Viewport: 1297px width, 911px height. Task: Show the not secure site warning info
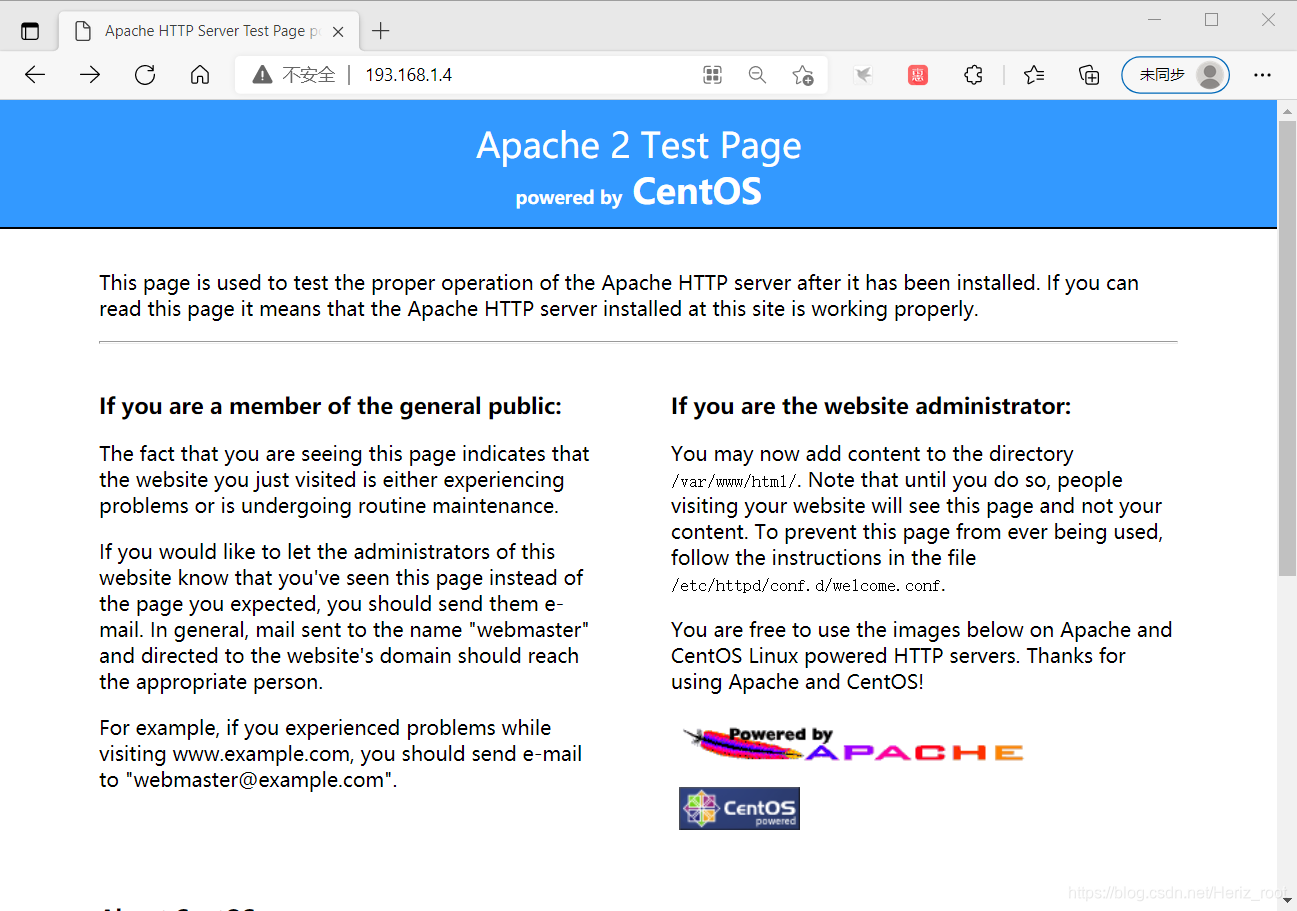pos(294,75)
